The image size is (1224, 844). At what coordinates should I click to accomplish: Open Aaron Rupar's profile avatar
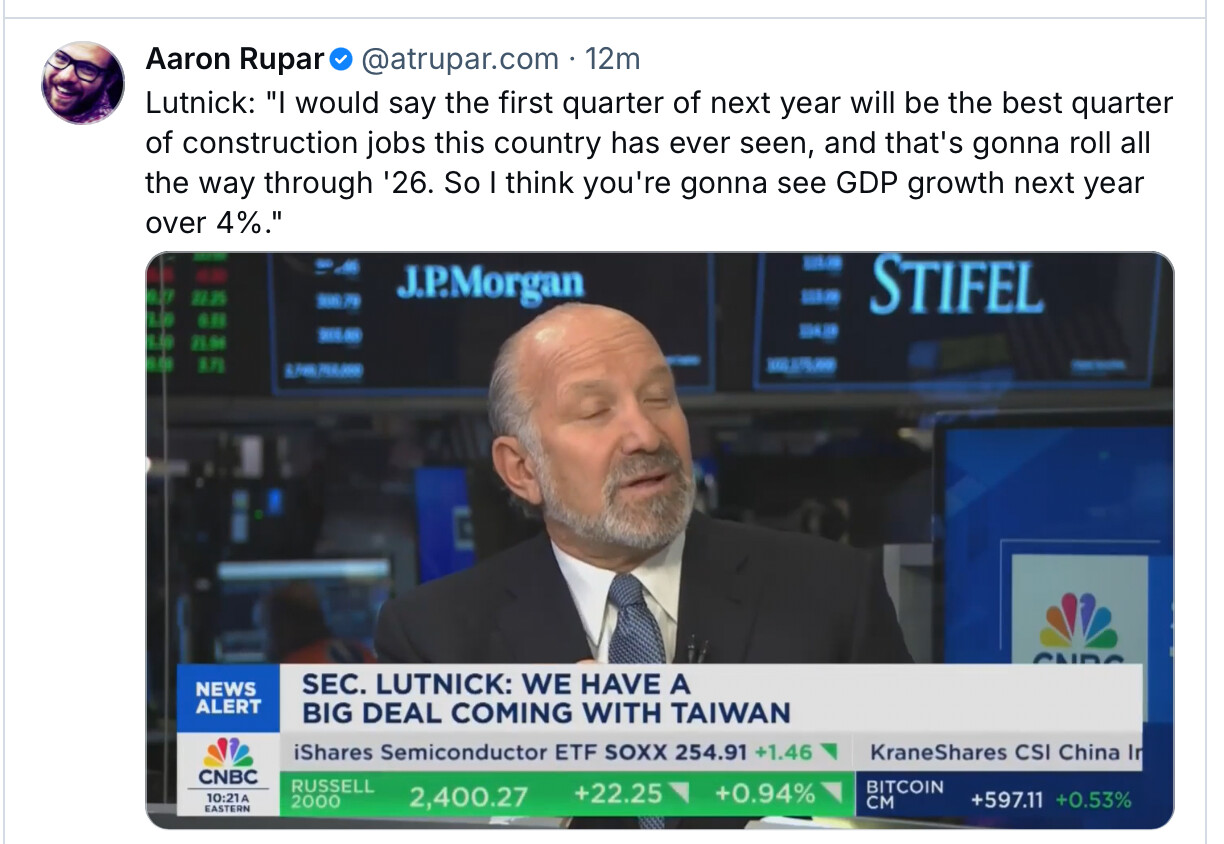[83, 83]
